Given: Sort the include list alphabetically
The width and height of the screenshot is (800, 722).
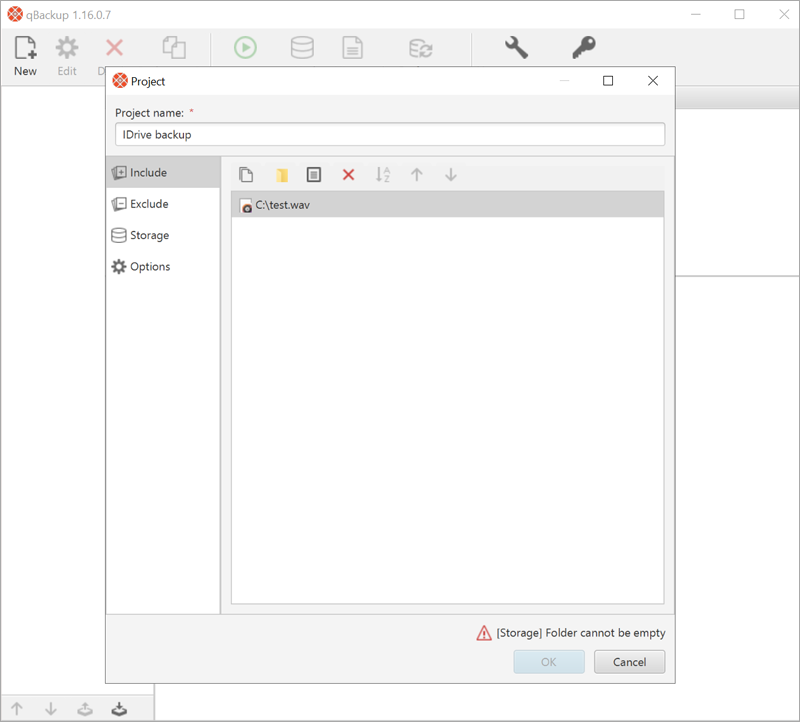Looking at the screenshot, I should pyautogui.click(x=383, y=175).
